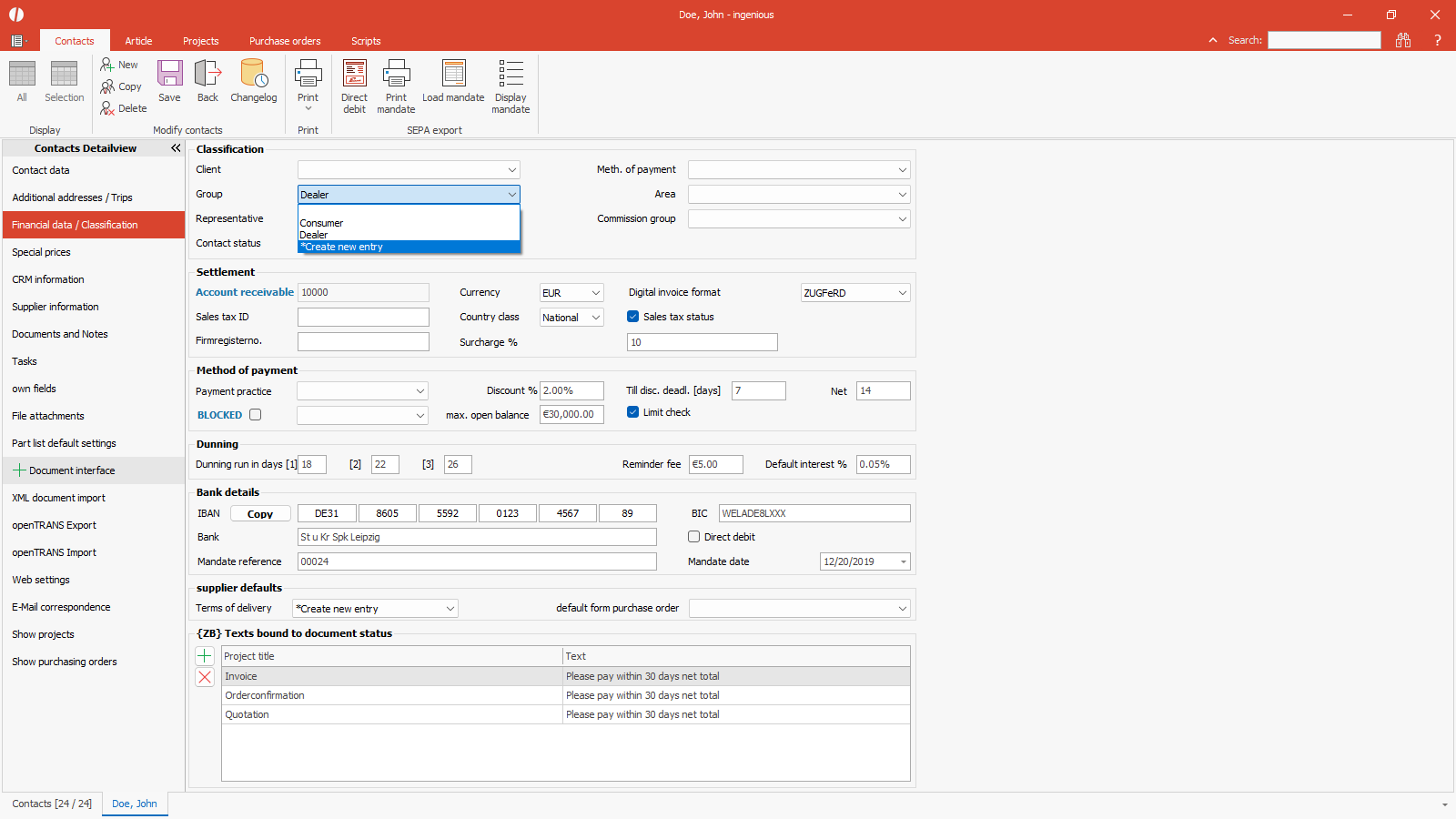This screenshot has width=1456, height=819.
Task: Check the BLOCKED checkbox
Action: click(x=256, y=415)
